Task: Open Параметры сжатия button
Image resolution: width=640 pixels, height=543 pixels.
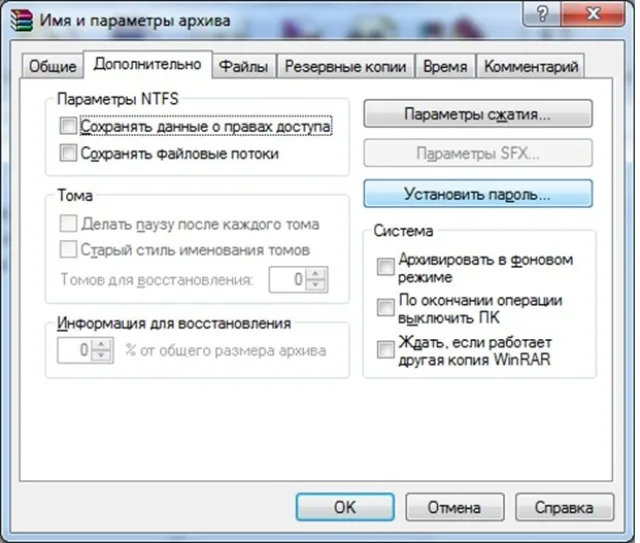Action: click(478, 113)
